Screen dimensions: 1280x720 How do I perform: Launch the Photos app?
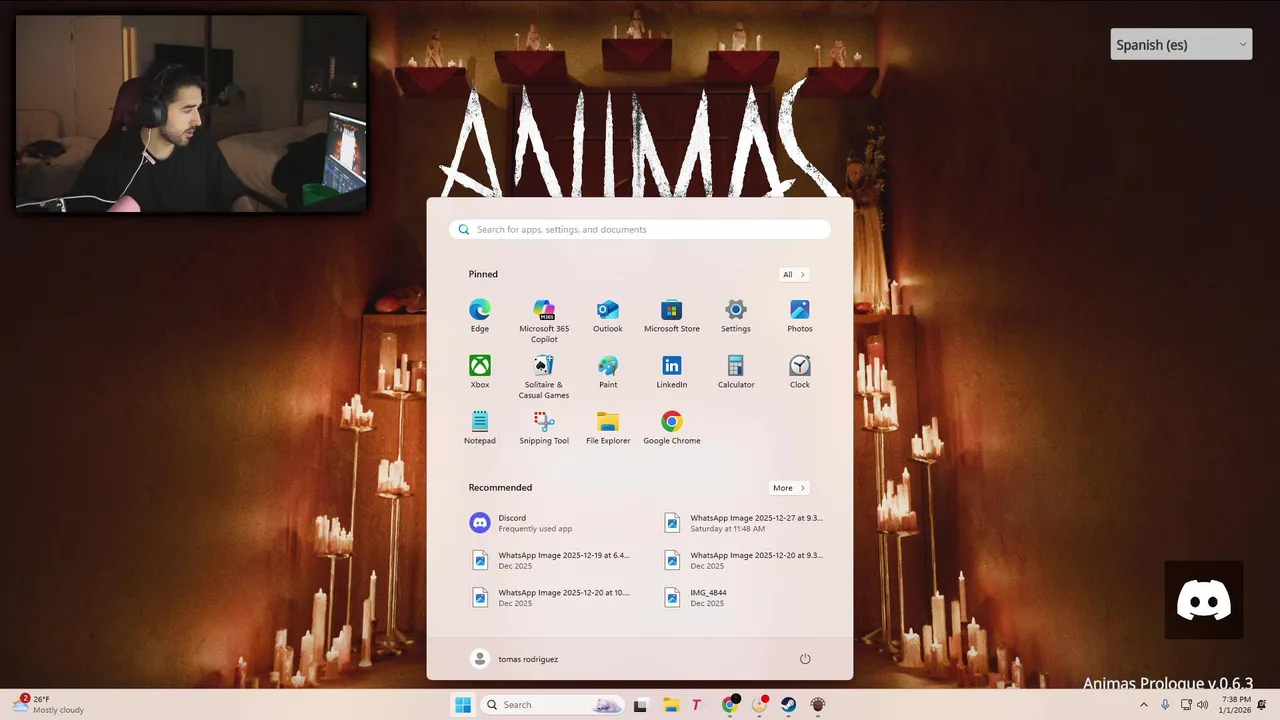pos(800,315)
